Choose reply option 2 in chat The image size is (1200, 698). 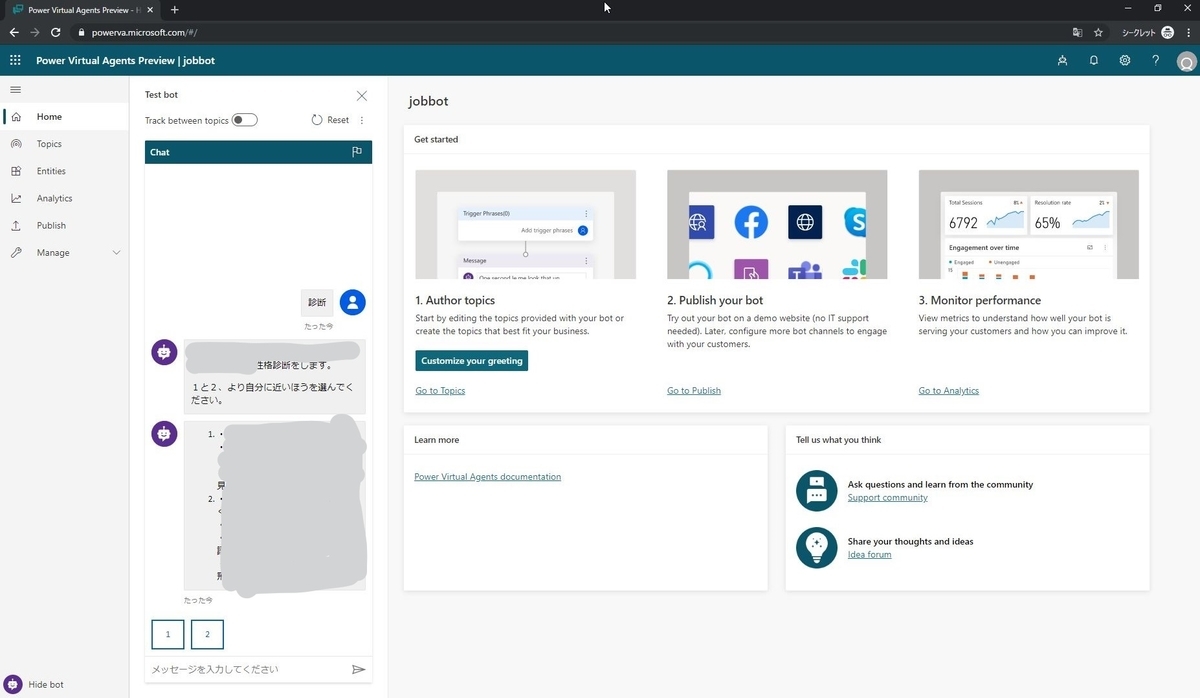pyautogui.click(x=207, y=634)
